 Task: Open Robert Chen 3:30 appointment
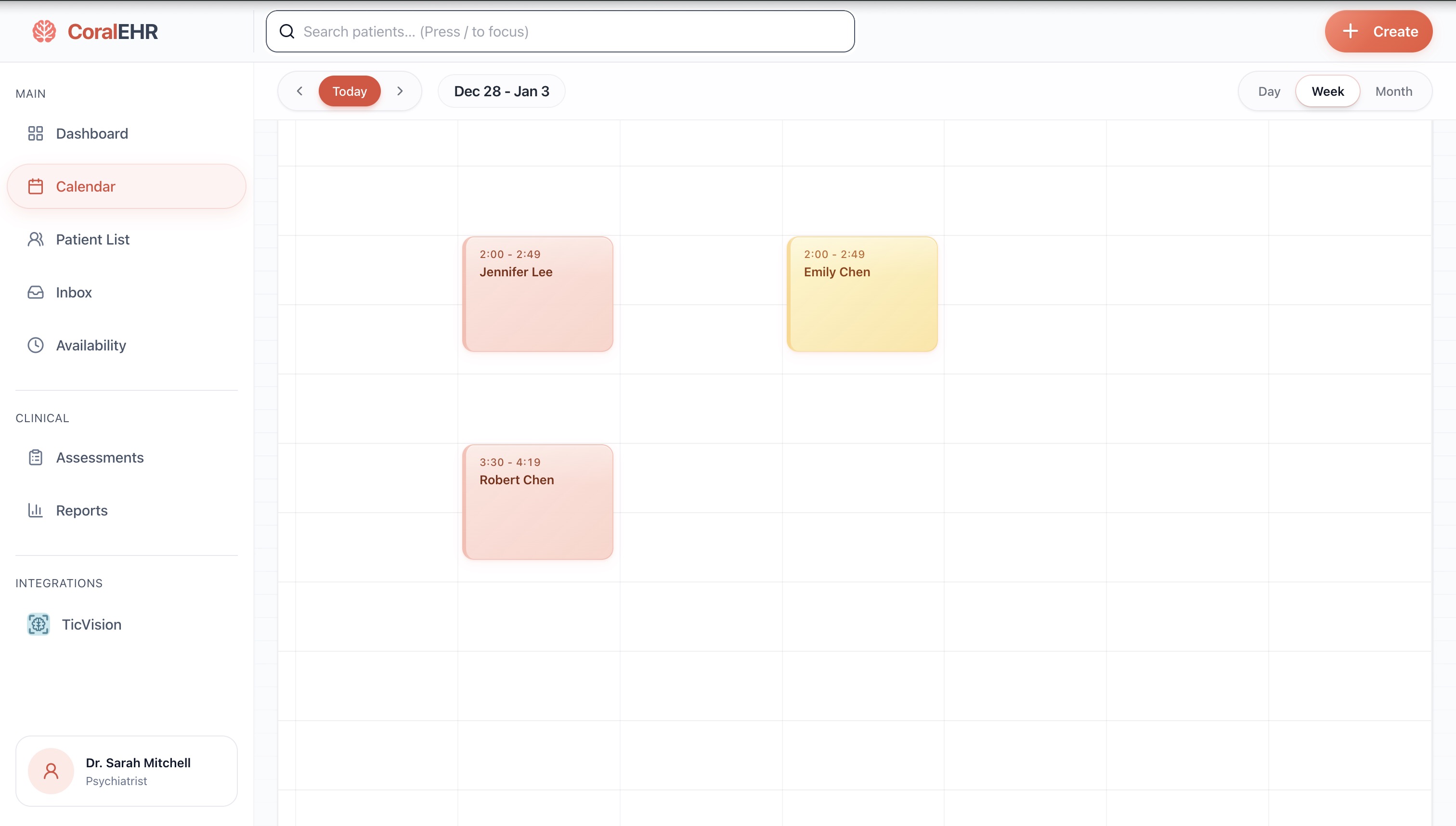(x=538, y=502)
